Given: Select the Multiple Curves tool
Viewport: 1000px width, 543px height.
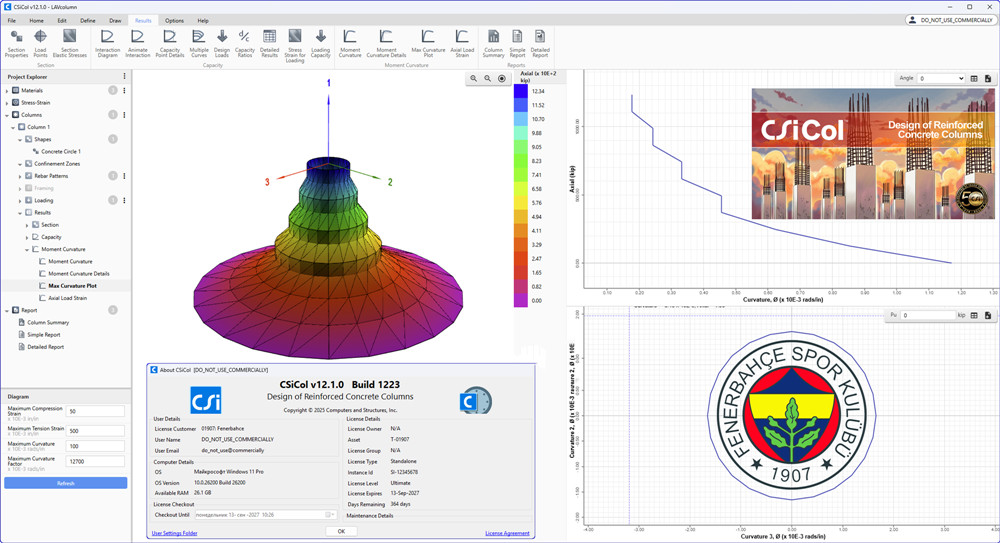Looking at the screenshot, I should (198, 43).
